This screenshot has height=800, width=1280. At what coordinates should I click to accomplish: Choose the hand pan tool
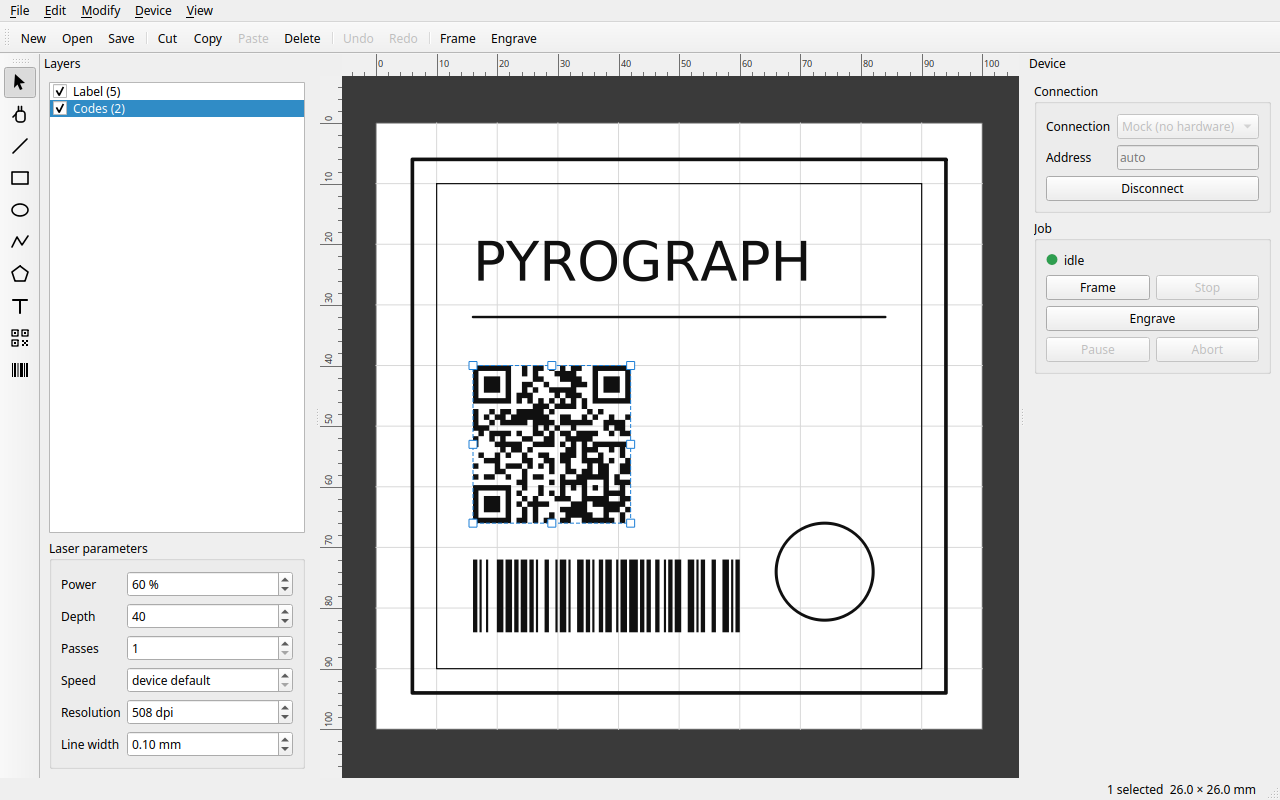(20, 114)
